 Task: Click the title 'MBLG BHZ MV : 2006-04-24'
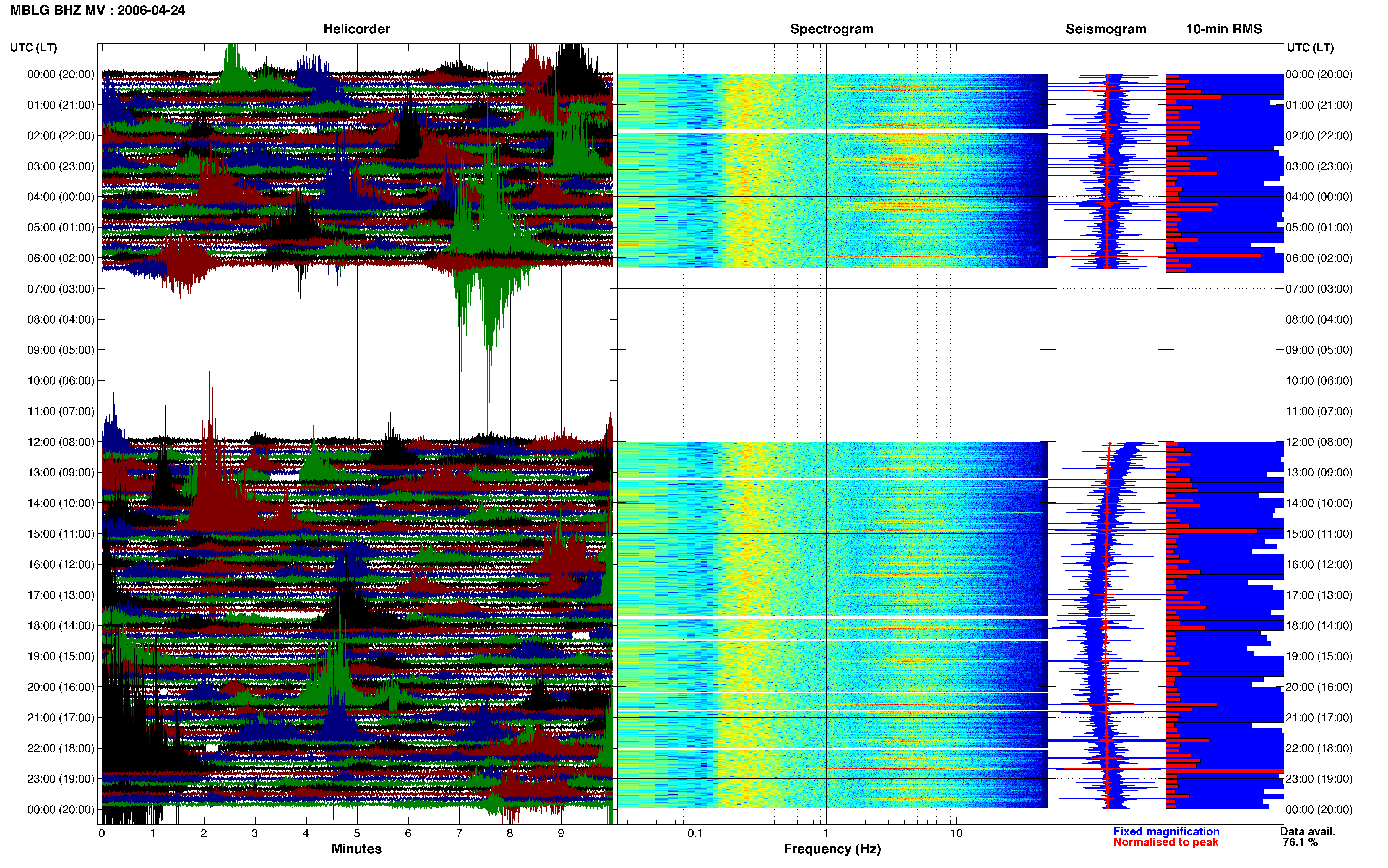(98, 10)
